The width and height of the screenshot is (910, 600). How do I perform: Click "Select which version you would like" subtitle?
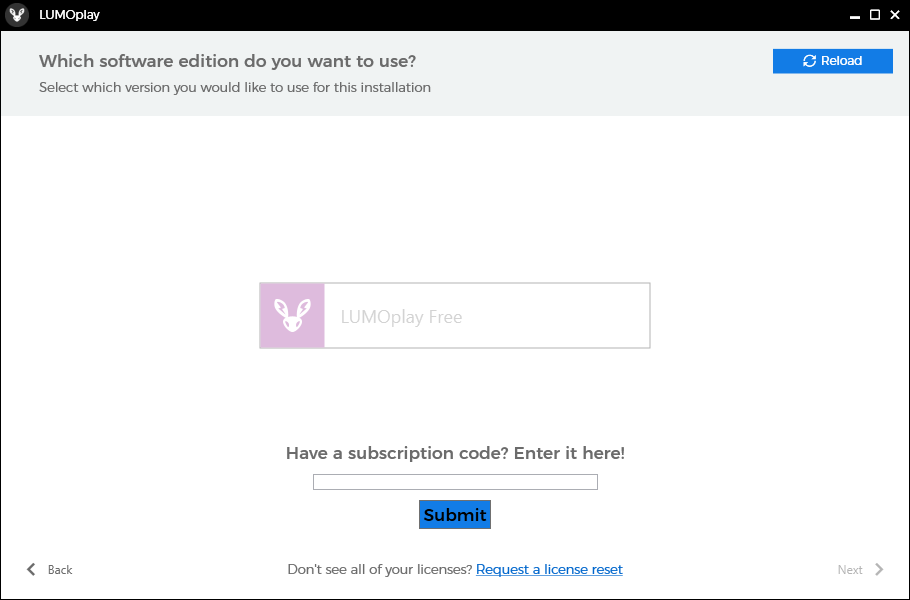[x=234, y=88]
